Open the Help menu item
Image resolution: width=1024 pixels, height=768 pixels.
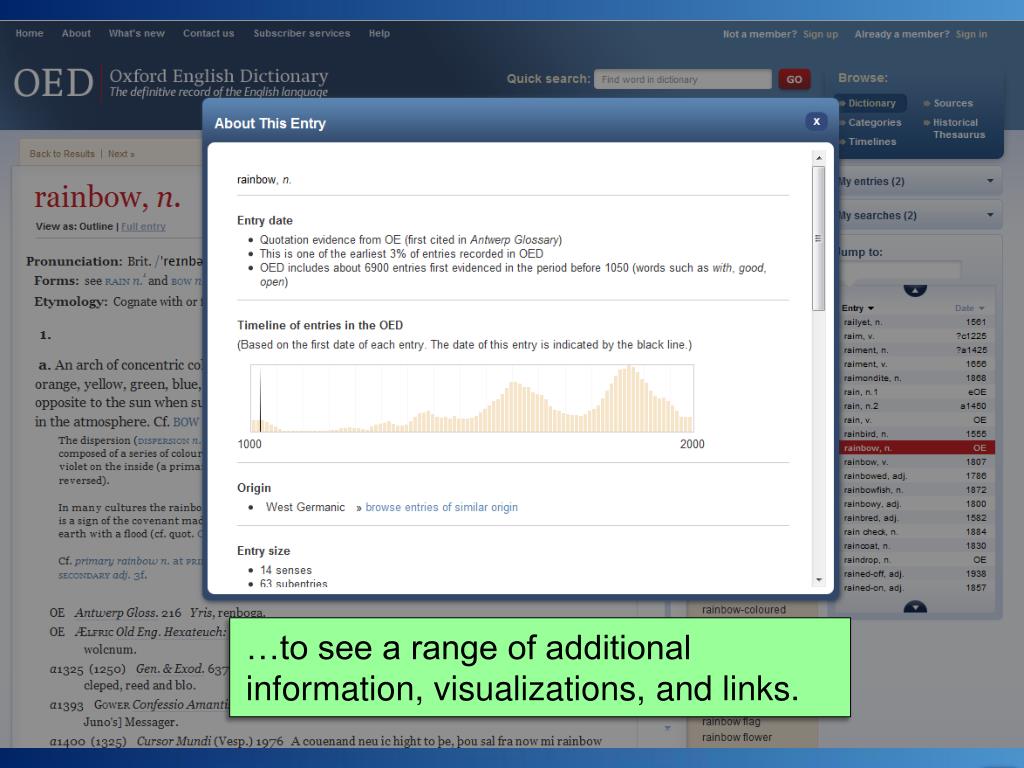379,33
